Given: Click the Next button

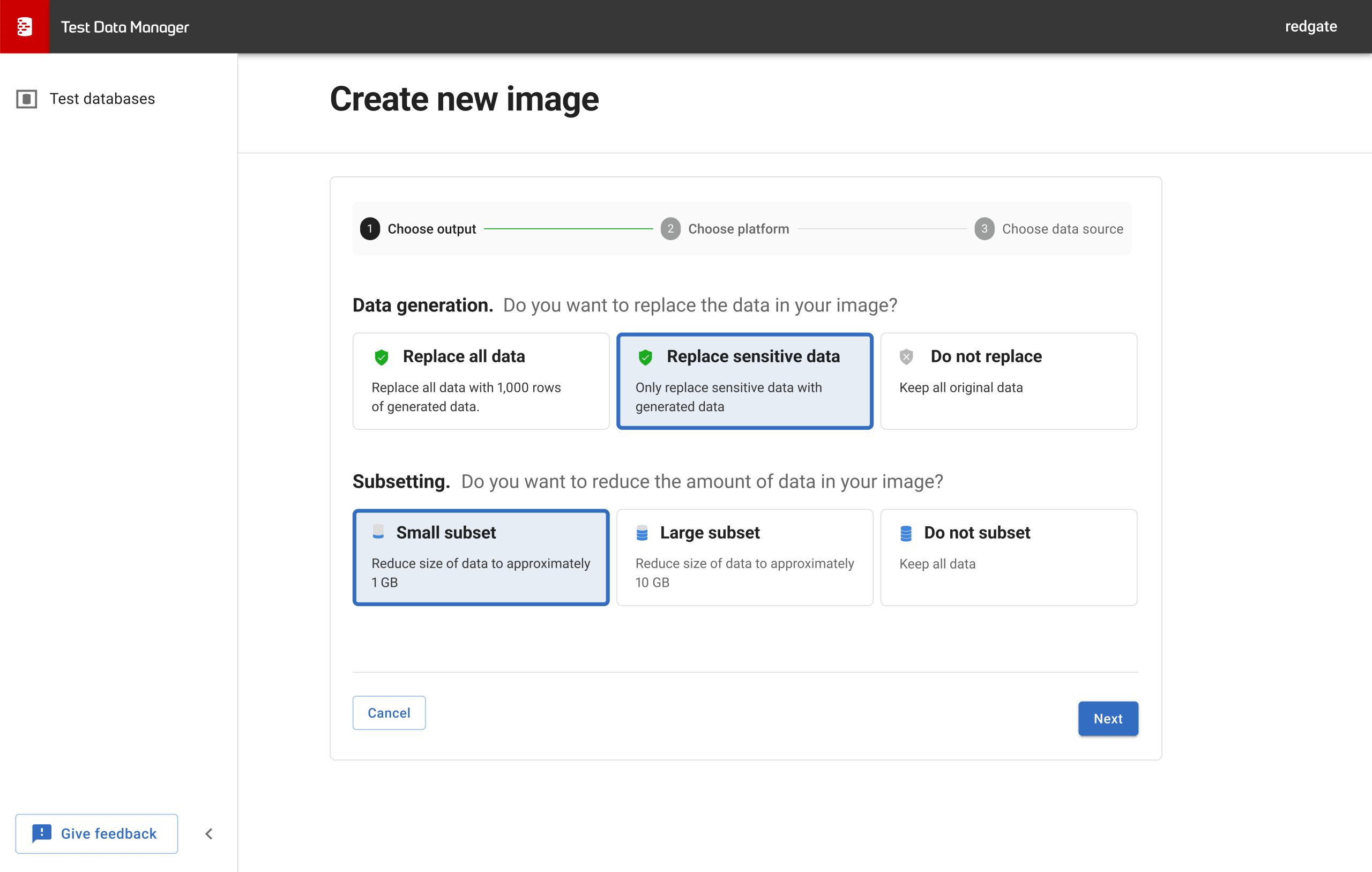Looking at the screenshot, I should point(1108,718).
